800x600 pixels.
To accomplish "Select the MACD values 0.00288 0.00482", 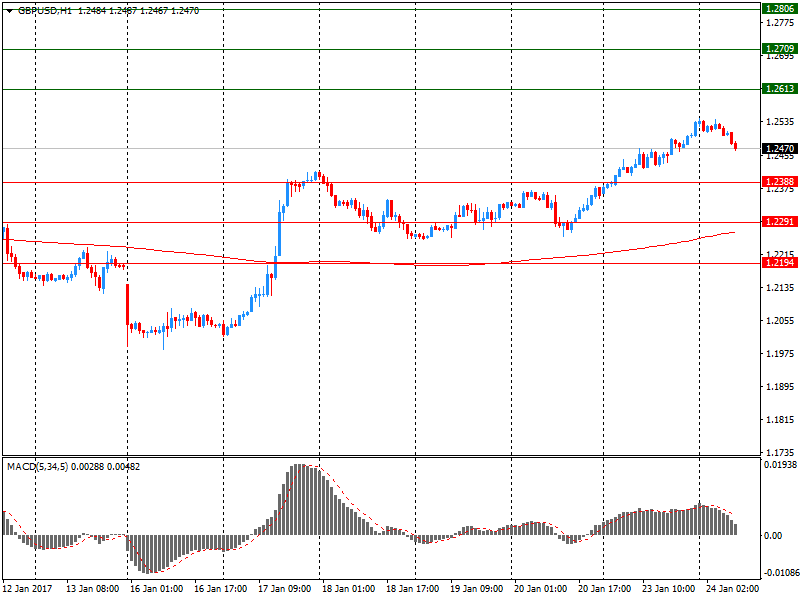I will 106,466.
